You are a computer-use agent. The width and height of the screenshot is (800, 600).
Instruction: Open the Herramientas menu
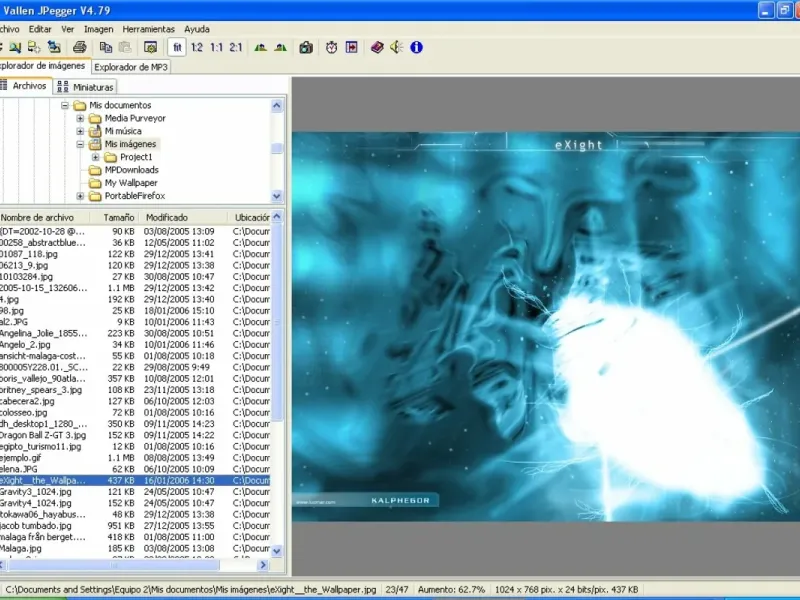150,29
